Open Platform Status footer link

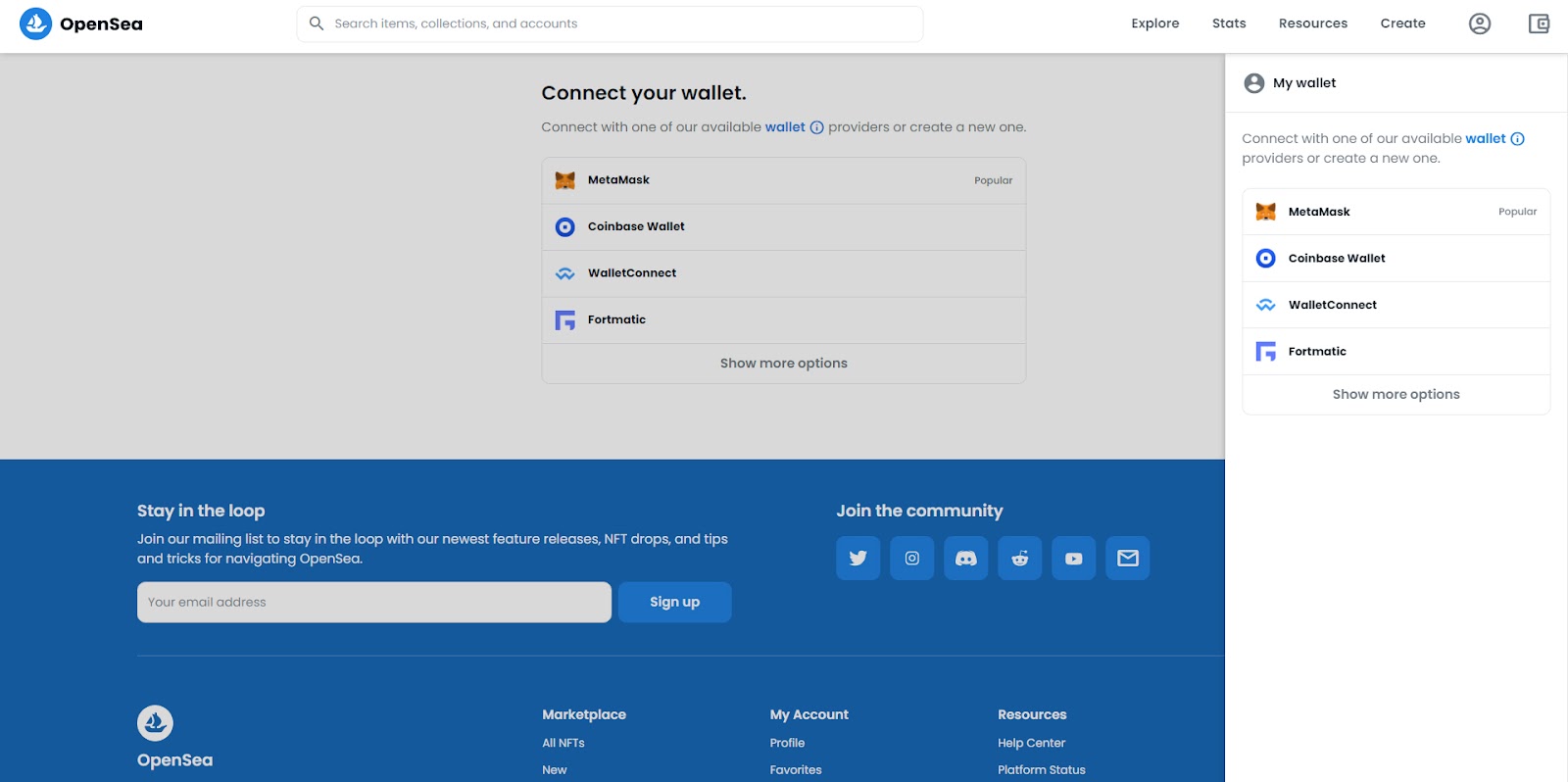(x=1042, y=770)
